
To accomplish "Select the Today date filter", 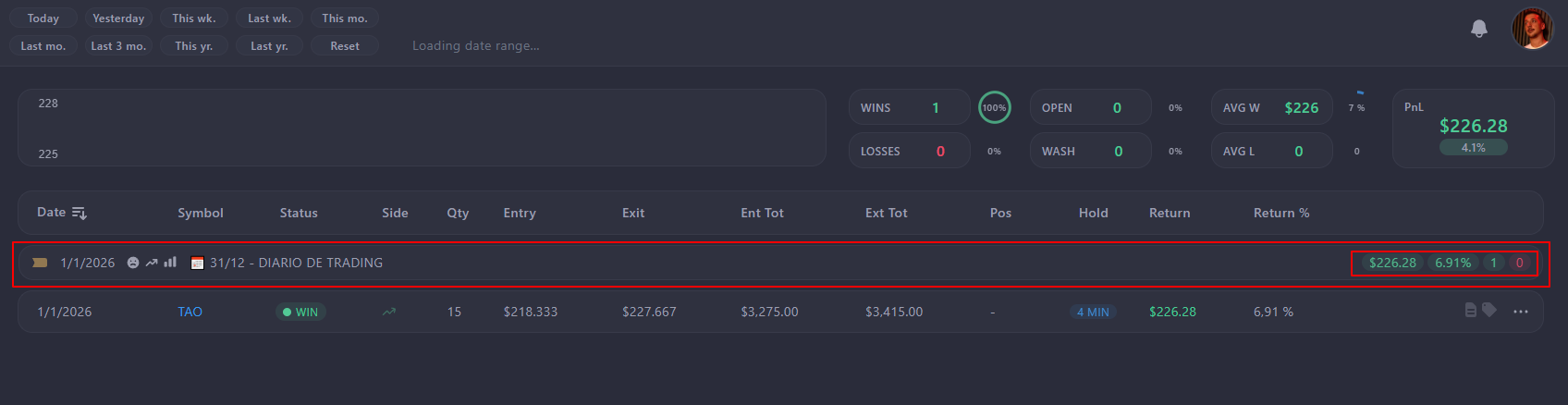I will tap(43, 18).
